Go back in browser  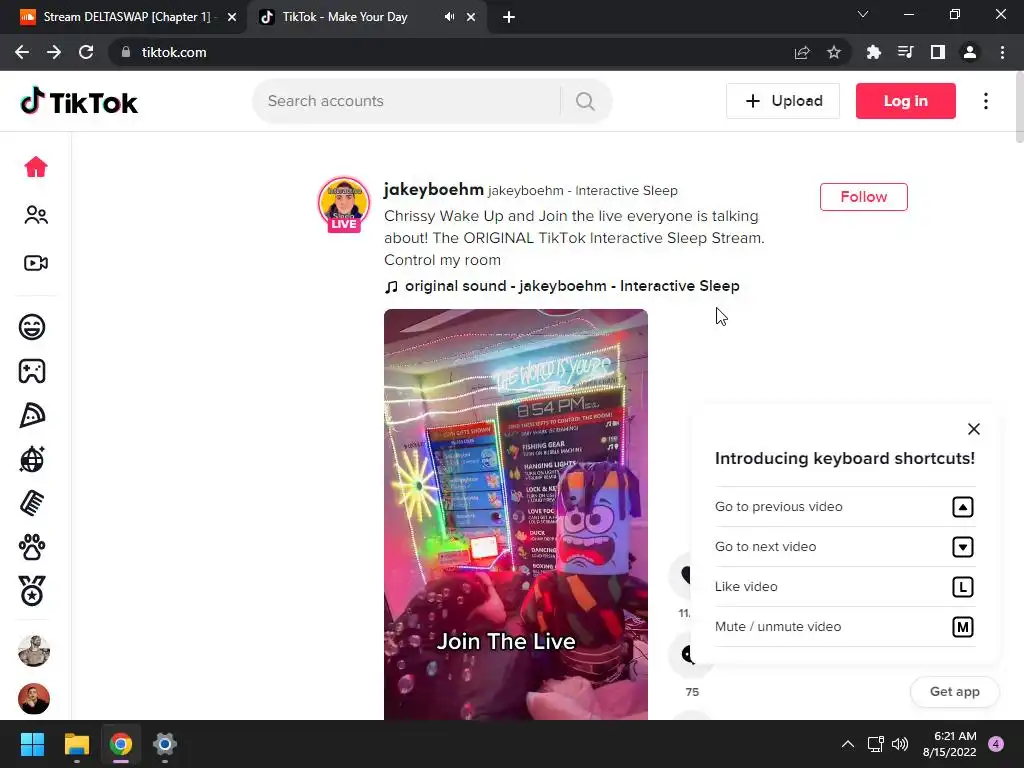[22, 52]
